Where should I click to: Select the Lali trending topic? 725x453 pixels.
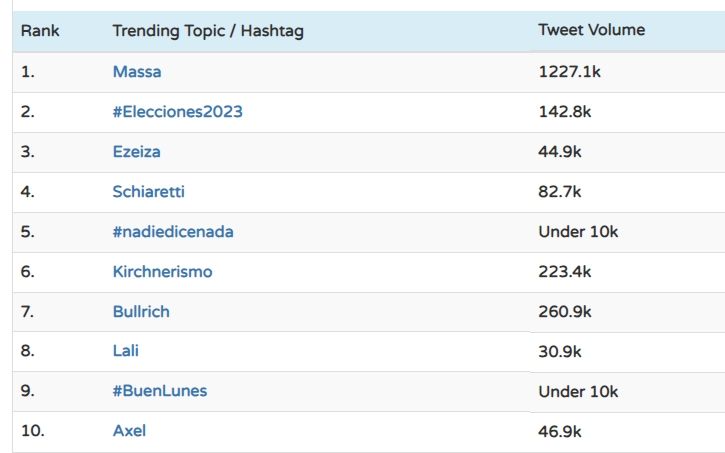126,351
